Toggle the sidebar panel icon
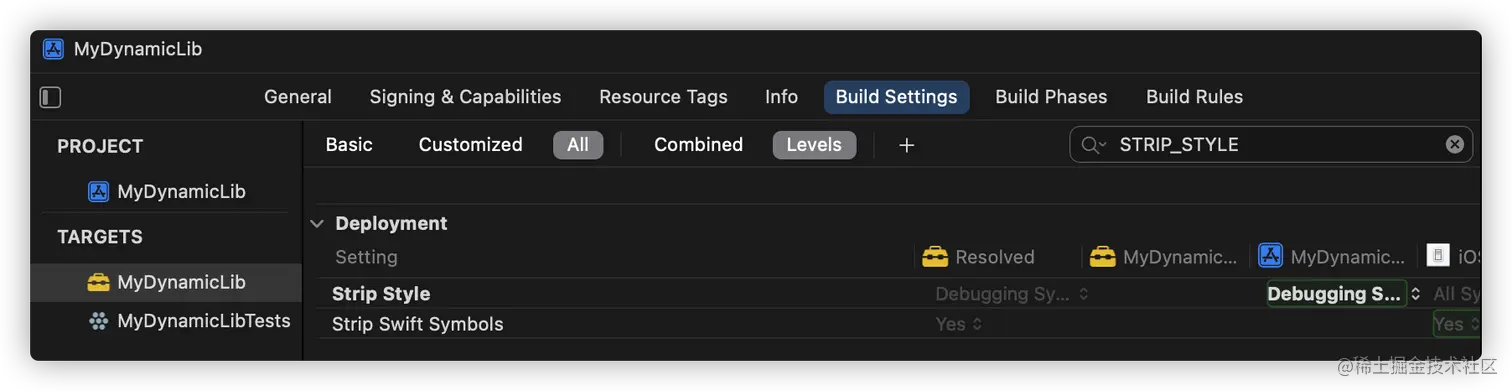This screenshot has height=391, width=1512. tap(50, 97)
